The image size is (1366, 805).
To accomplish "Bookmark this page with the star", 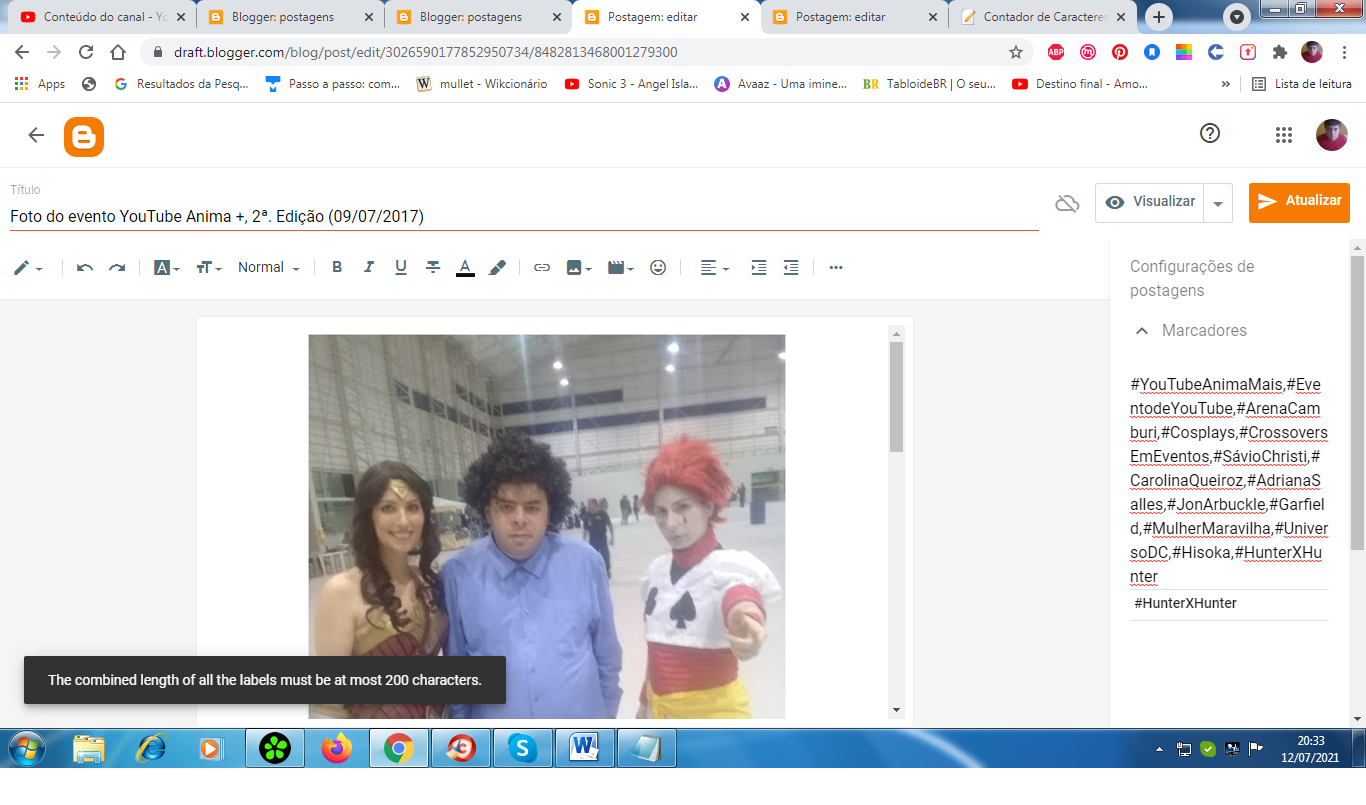I will (x=1016, y=52).
